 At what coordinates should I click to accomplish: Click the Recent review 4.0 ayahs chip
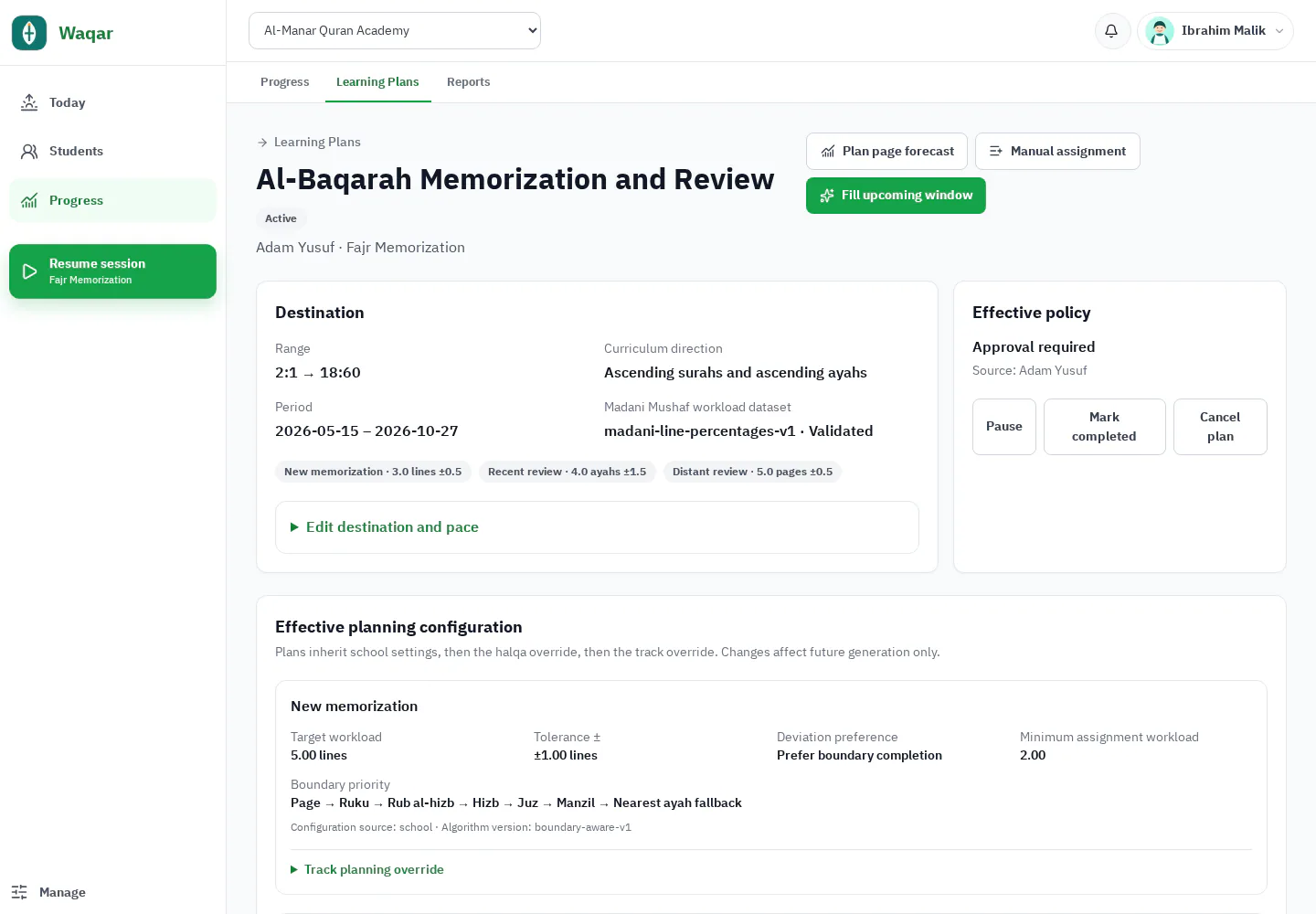[567, 473]
